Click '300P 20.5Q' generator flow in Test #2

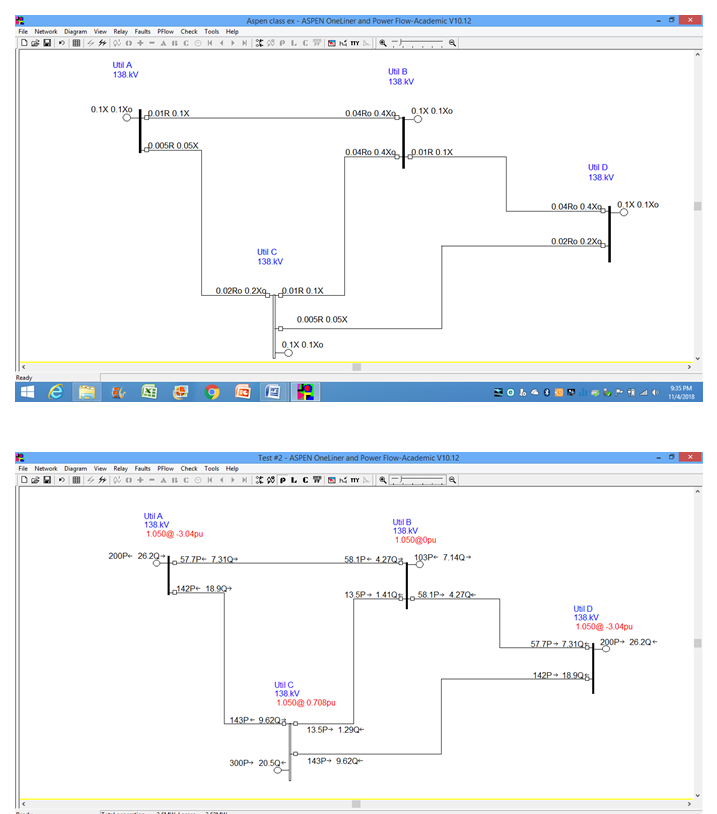coord(258,763)
